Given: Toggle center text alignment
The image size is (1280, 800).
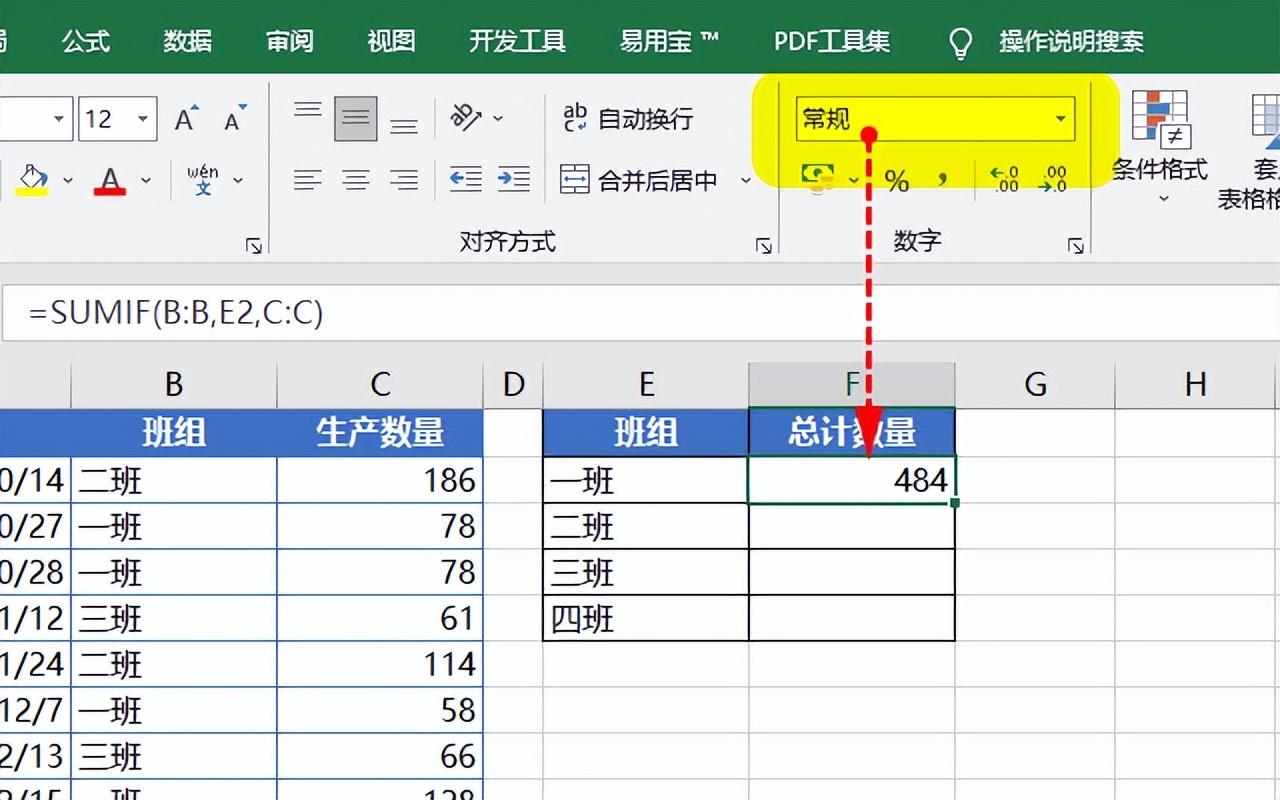Looking at the screenshot, I should click(355, 180).
